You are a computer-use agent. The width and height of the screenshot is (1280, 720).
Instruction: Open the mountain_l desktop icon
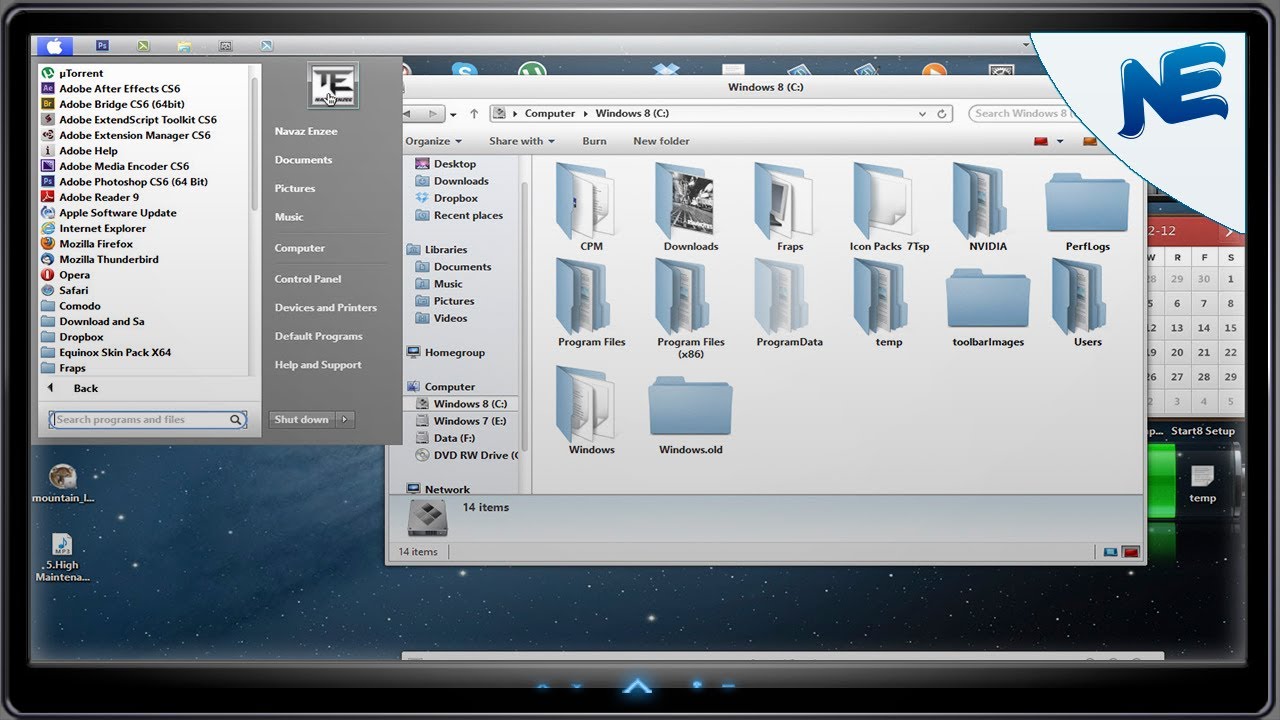pyautogui.click(x=63, y=484)
